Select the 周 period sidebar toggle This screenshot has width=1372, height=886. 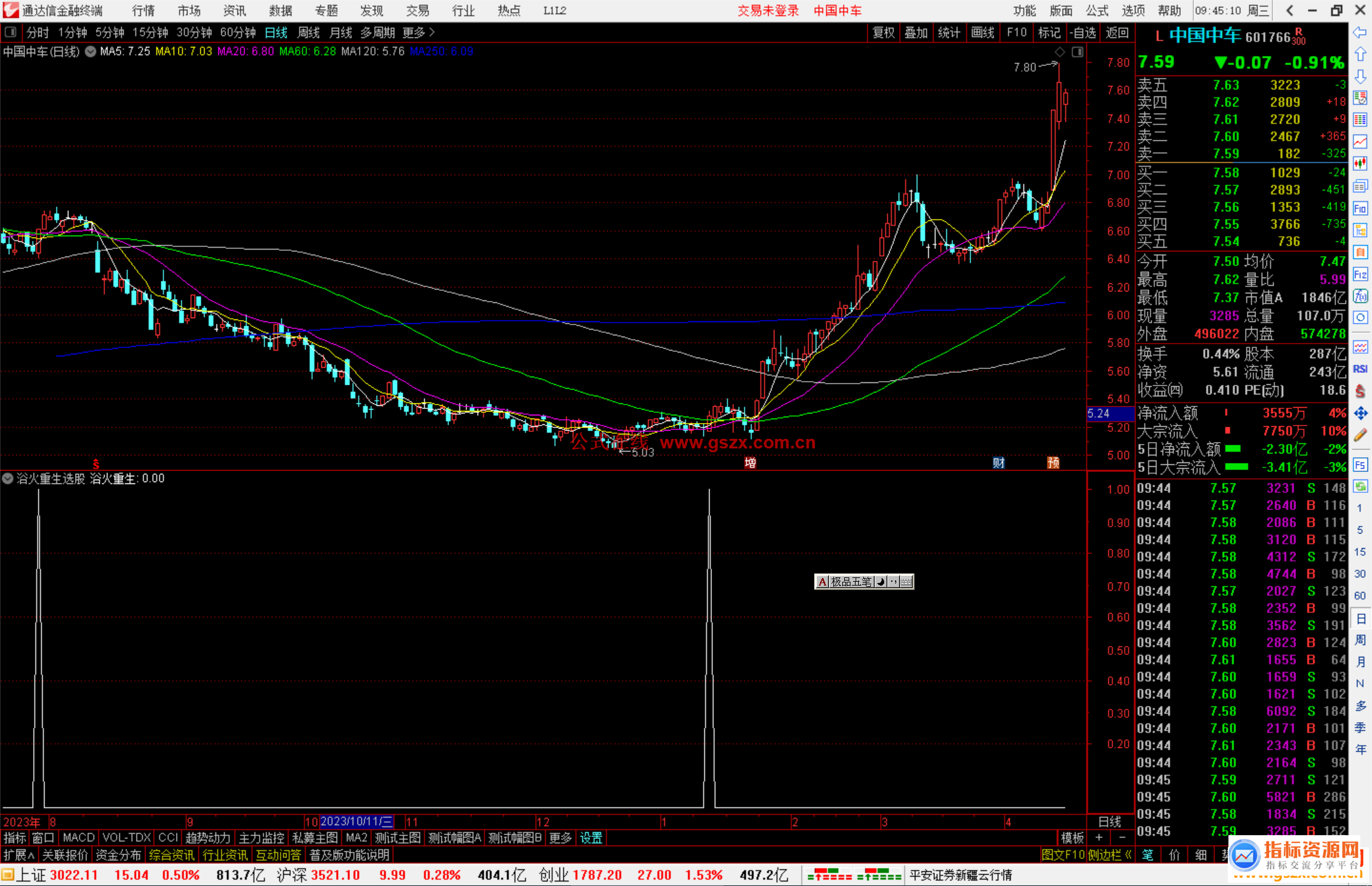(1360, 640)
